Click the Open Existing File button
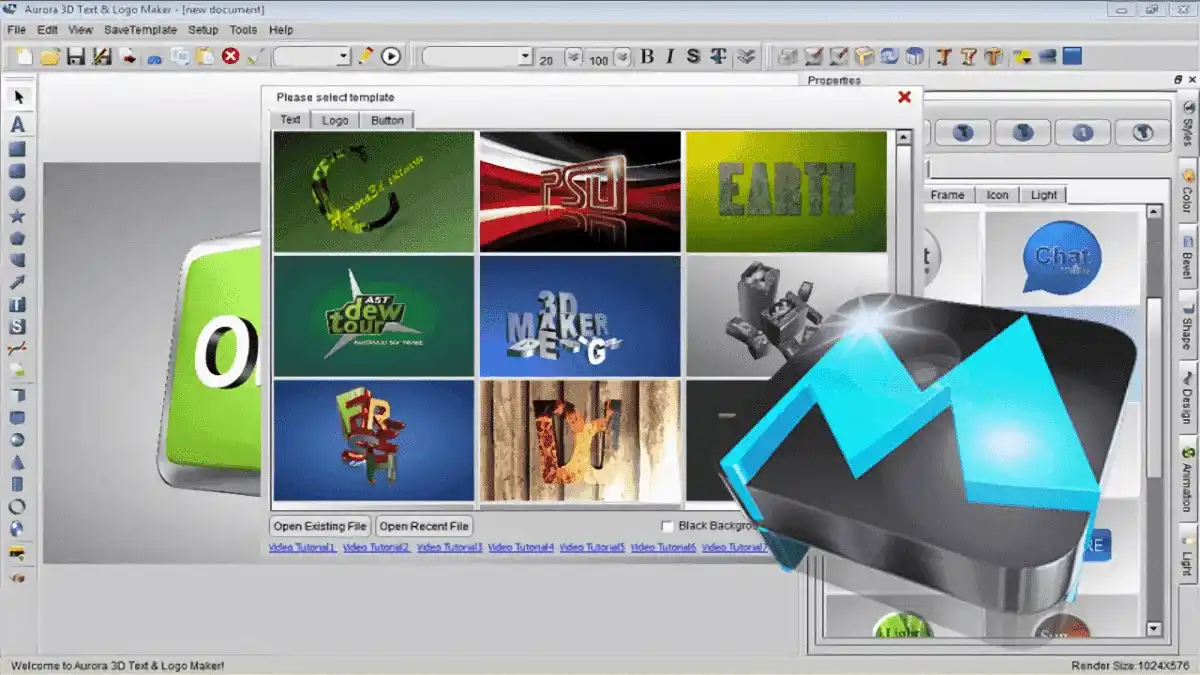 [x=320, y=526]
